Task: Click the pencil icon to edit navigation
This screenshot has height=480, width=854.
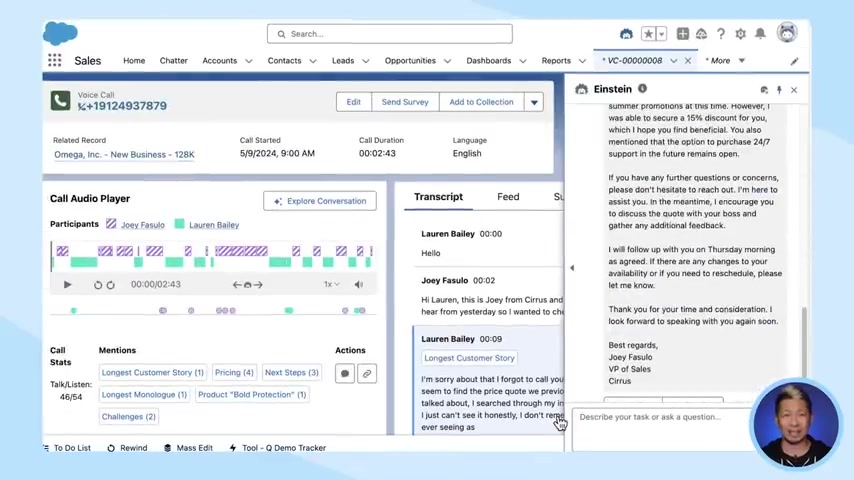Action: coord(795,61)
